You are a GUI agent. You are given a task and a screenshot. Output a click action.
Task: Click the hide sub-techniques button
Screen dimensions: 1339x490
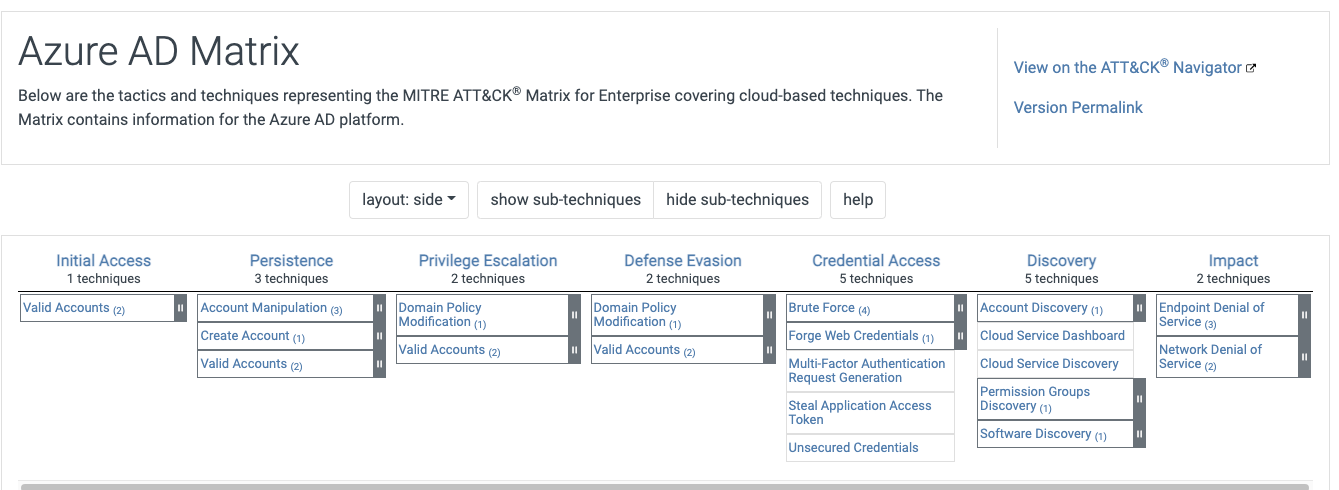(737, 200)
